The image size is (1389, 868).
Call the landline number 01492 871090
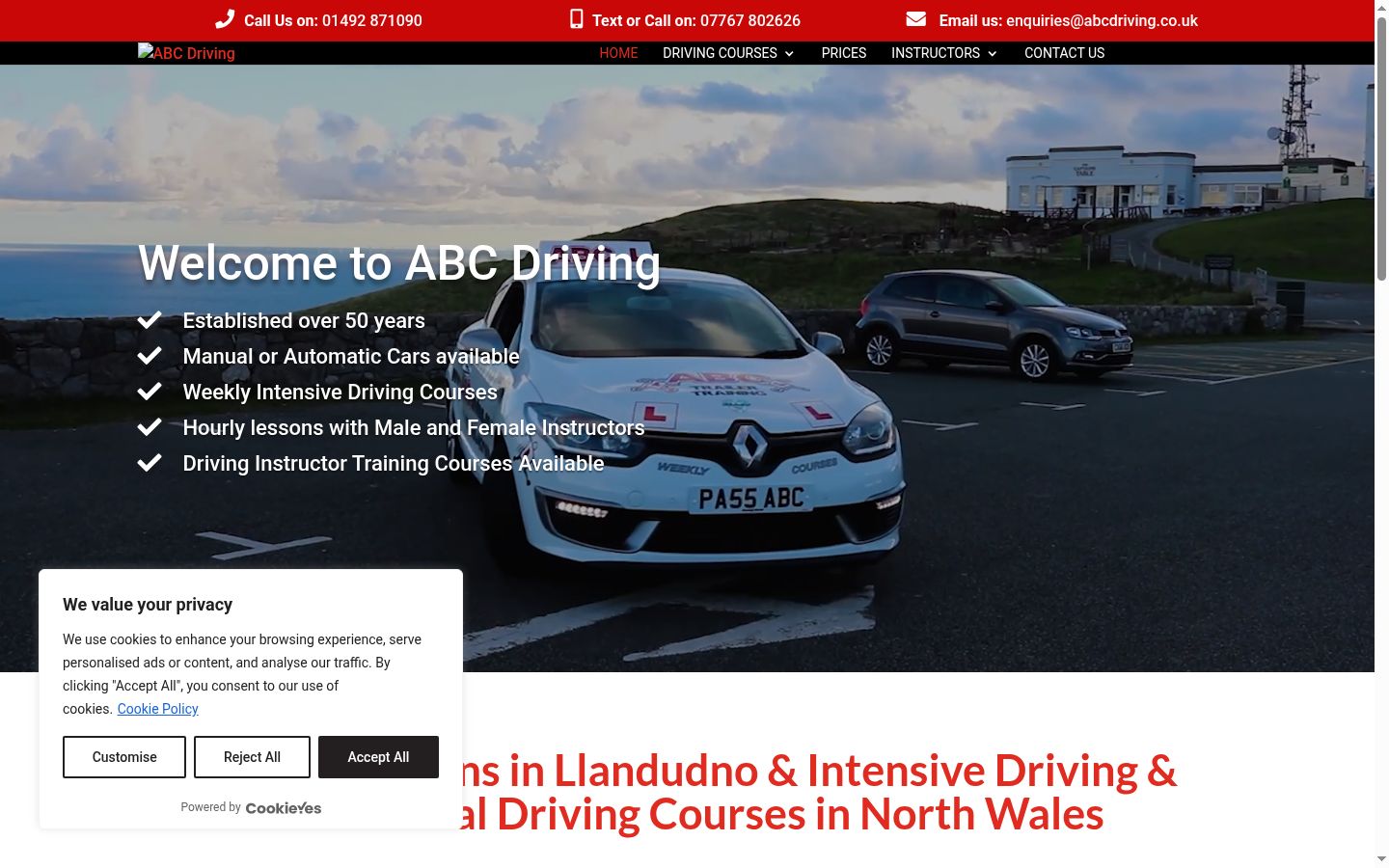click(371, 20)
